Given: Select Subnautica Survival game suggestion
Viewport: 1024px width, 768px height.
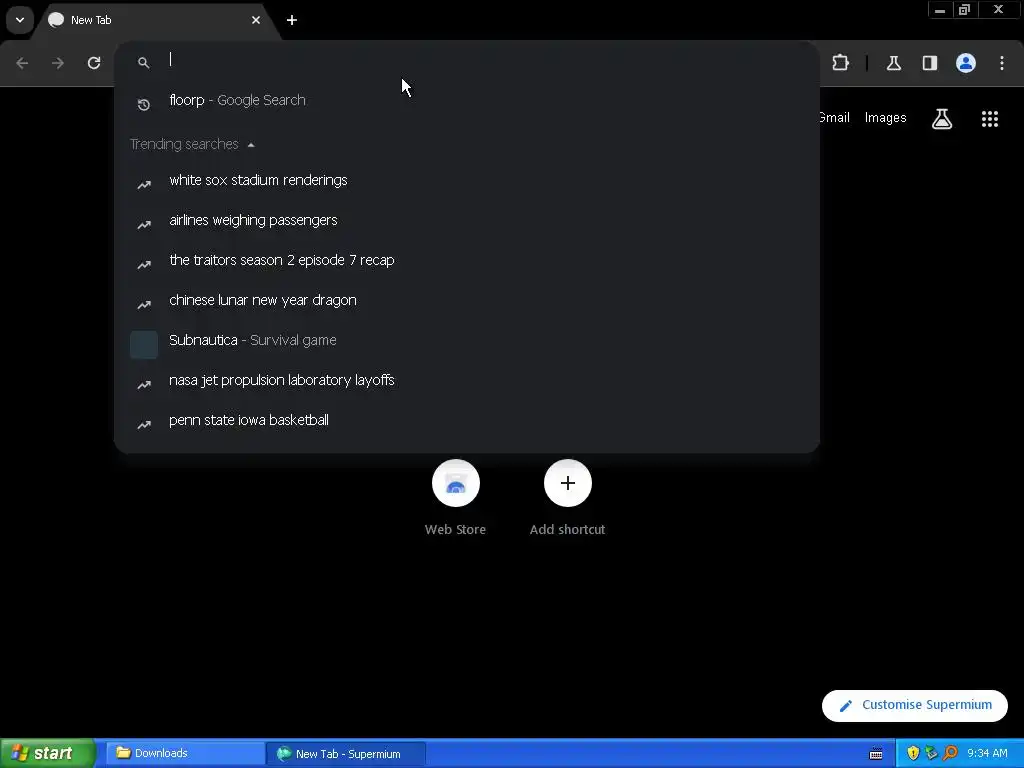Looking at the screenshot, I should tap(467, 340).
